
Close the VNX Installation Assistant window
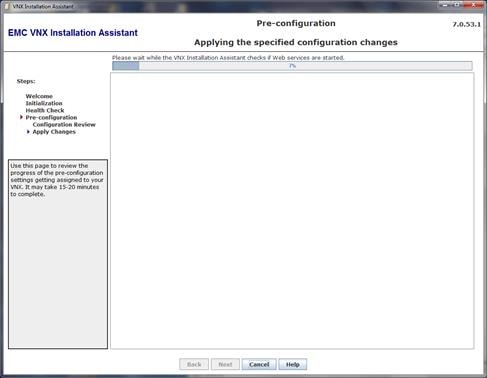coord(475,4)
